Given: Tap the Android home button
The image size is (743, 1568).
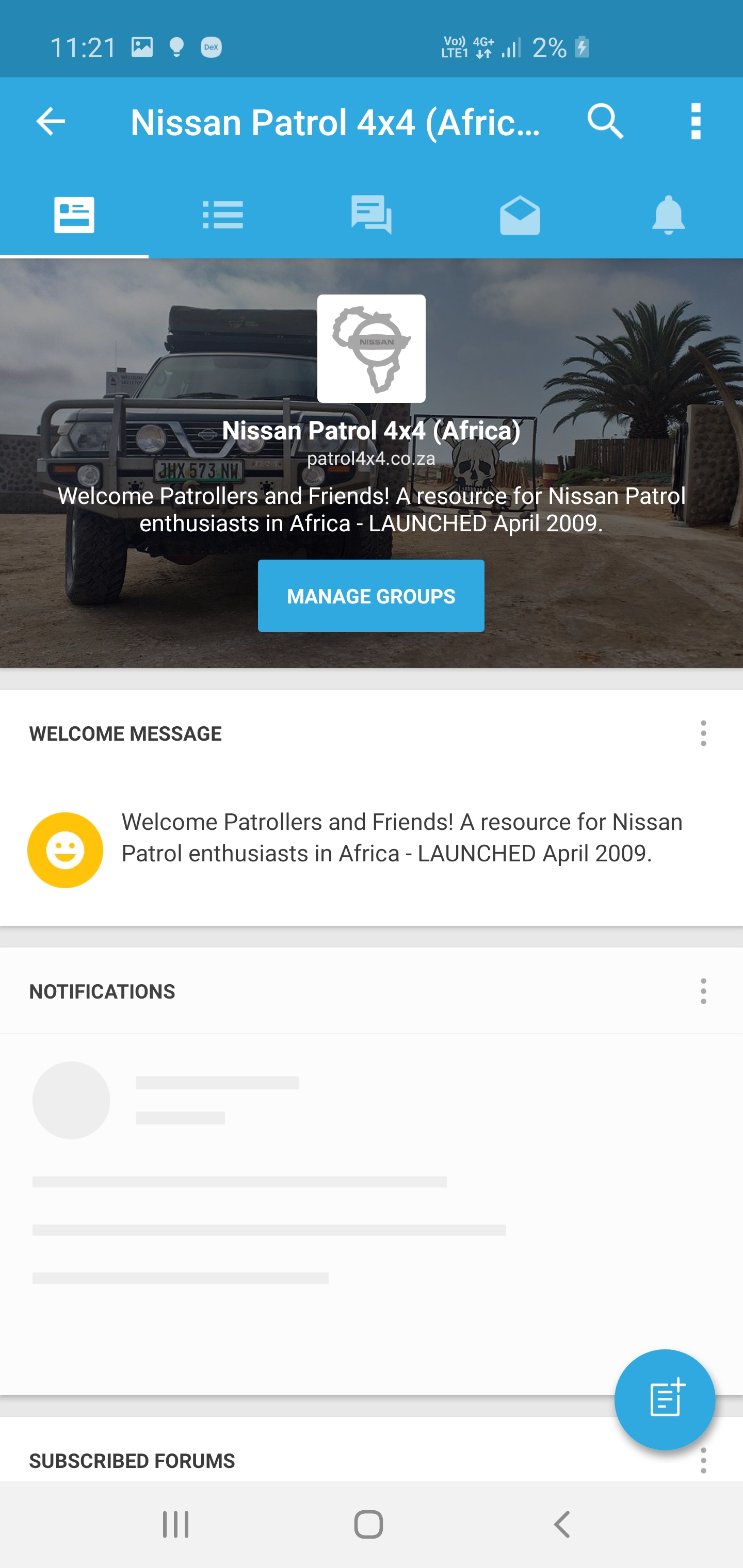Looking at the screenshot, I should [368, 1524].
